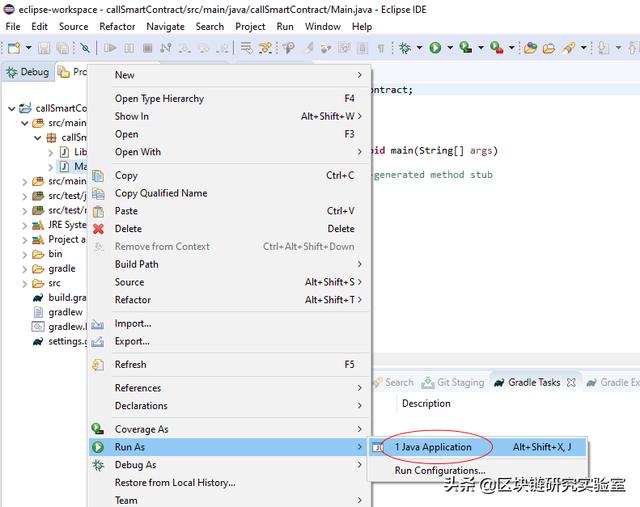
Task: Select Coverage As in context menu
Action: [228, 429]
